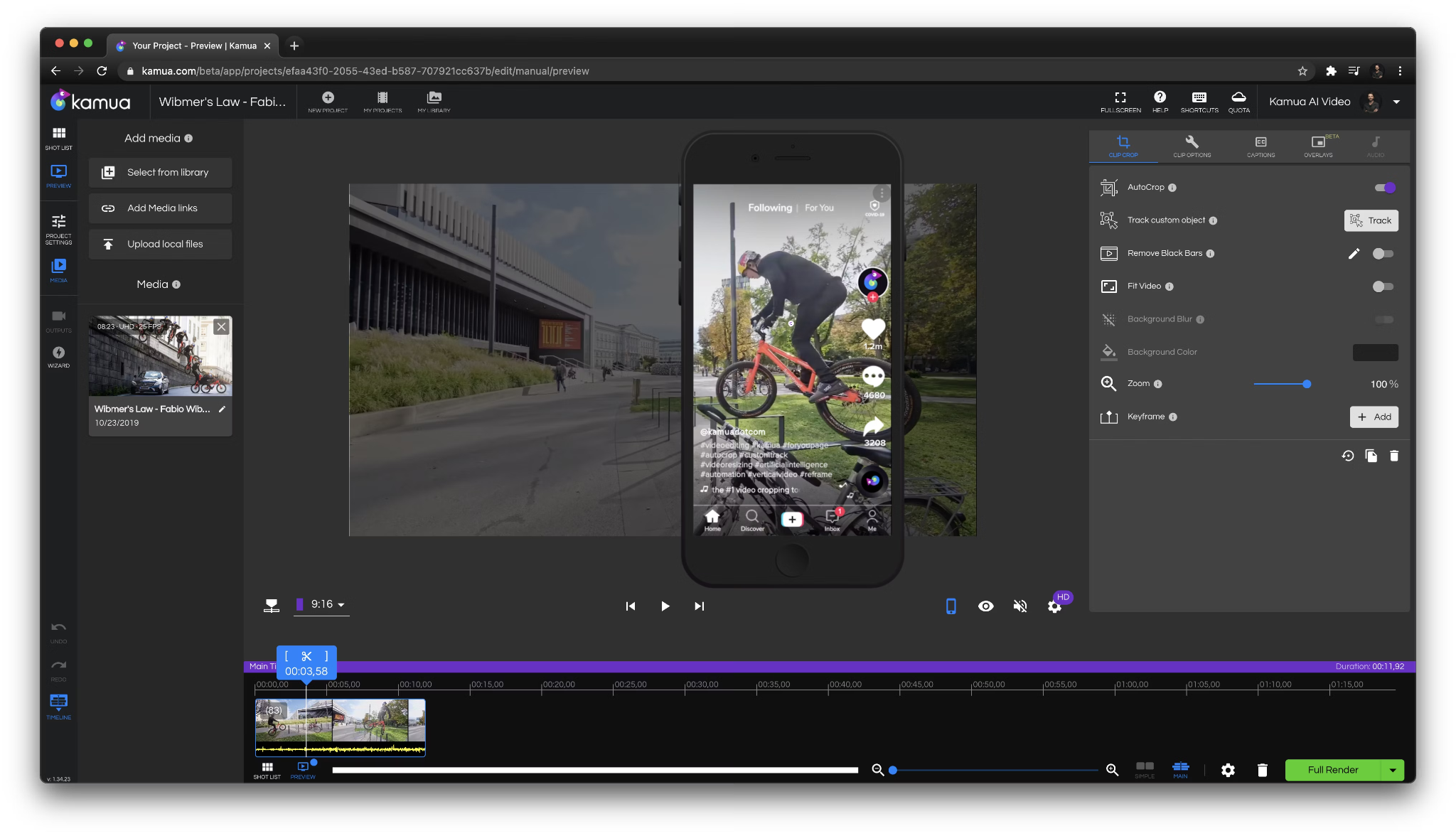This screenshot has width=1456, height=836.
Task: Click the reset clip settings icon
Action: coord(1347,456)
